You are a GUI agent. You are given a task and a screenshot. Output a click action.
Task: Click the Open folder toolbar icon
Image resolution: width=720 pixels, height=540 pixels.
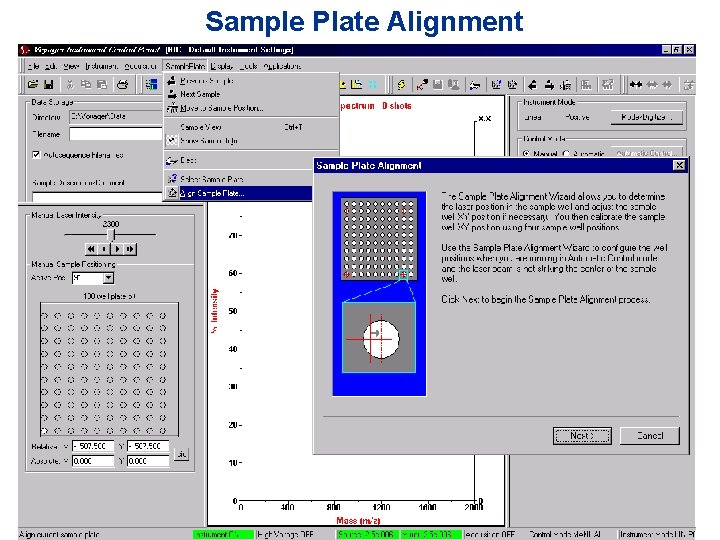(33, 84)
